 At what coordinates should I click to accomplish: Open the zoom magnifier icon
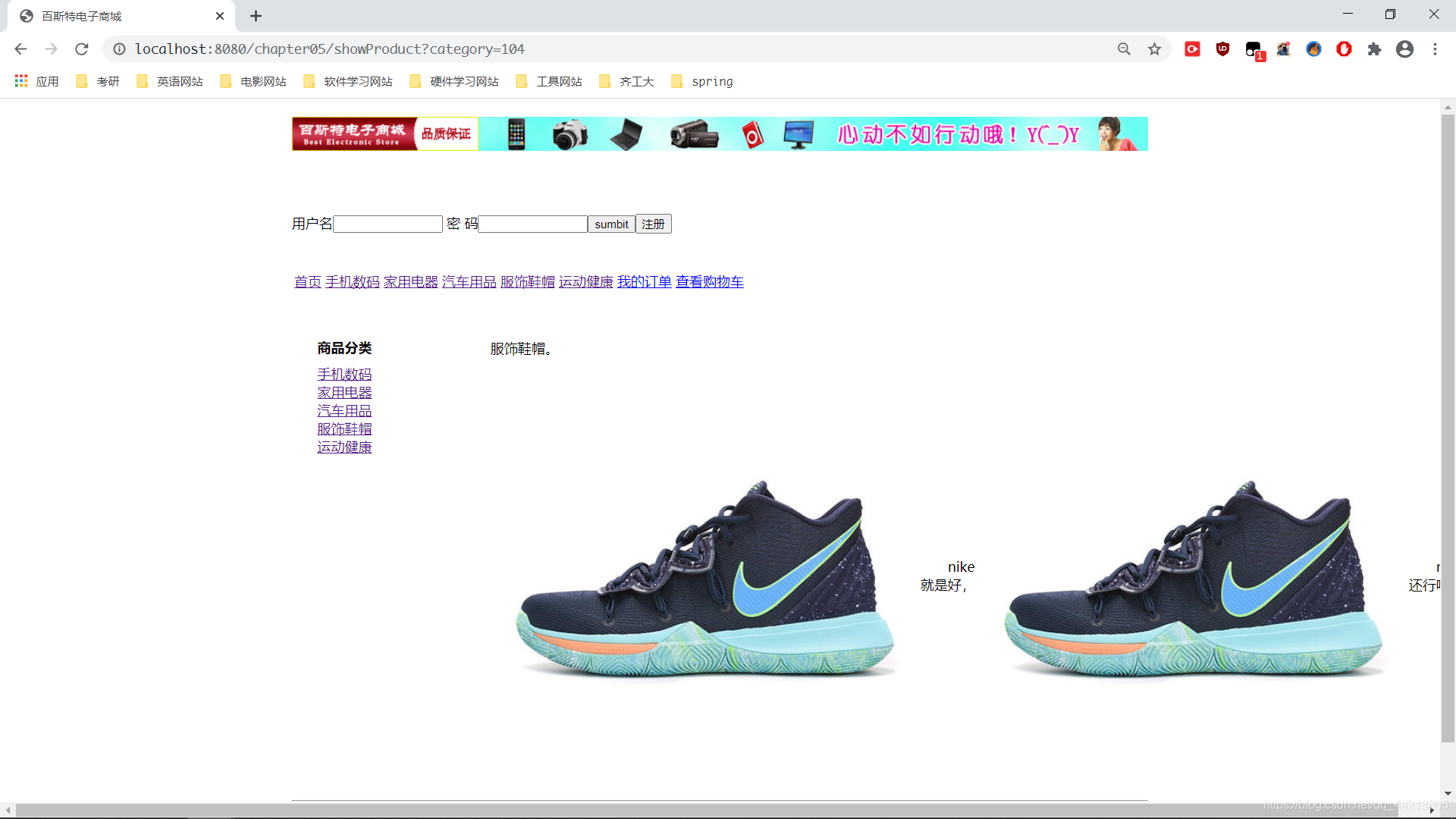[1124, 49]
